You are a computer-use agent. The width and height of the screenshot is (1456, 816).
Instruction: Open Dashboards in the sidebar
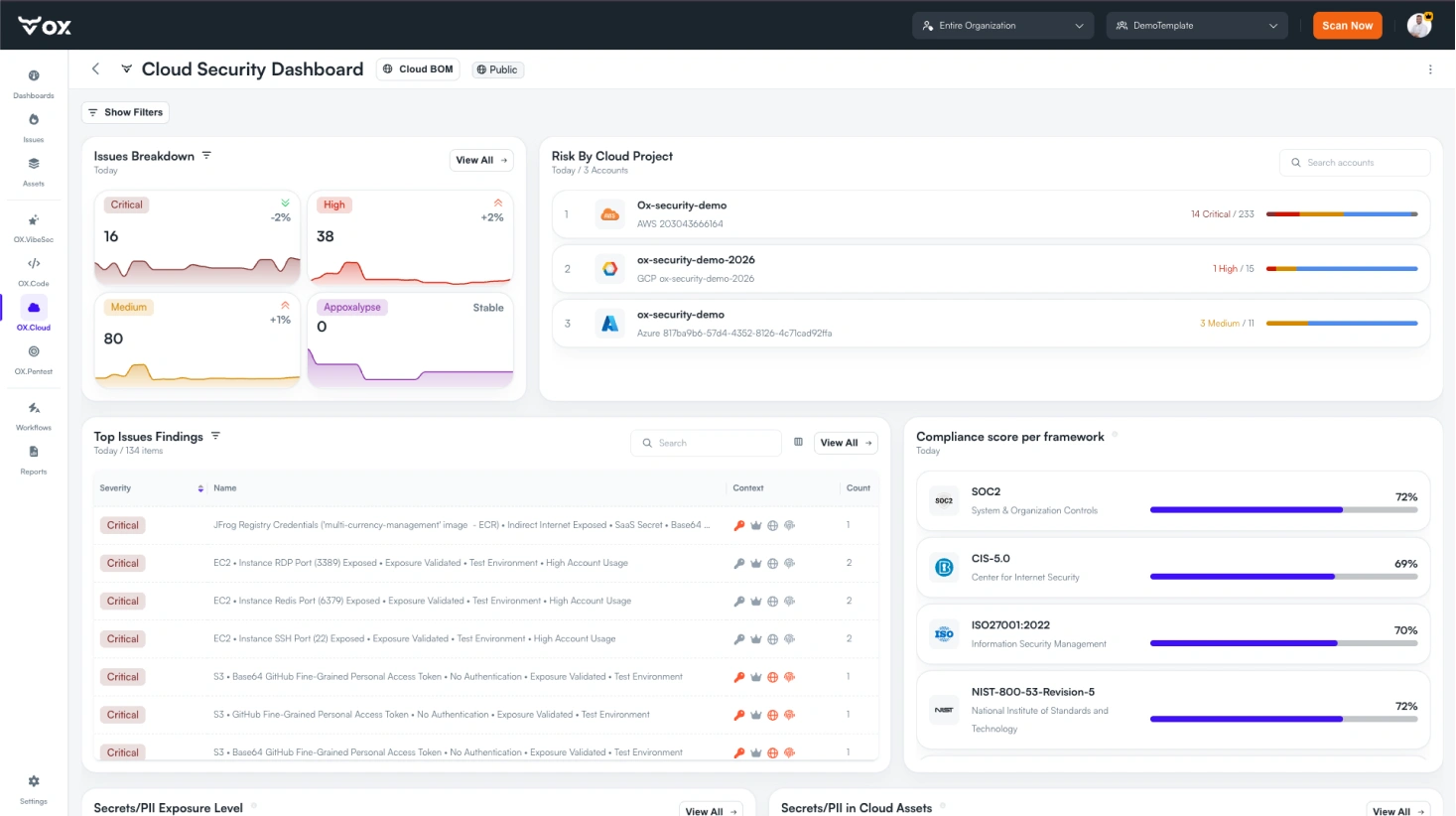pos(34,83)
